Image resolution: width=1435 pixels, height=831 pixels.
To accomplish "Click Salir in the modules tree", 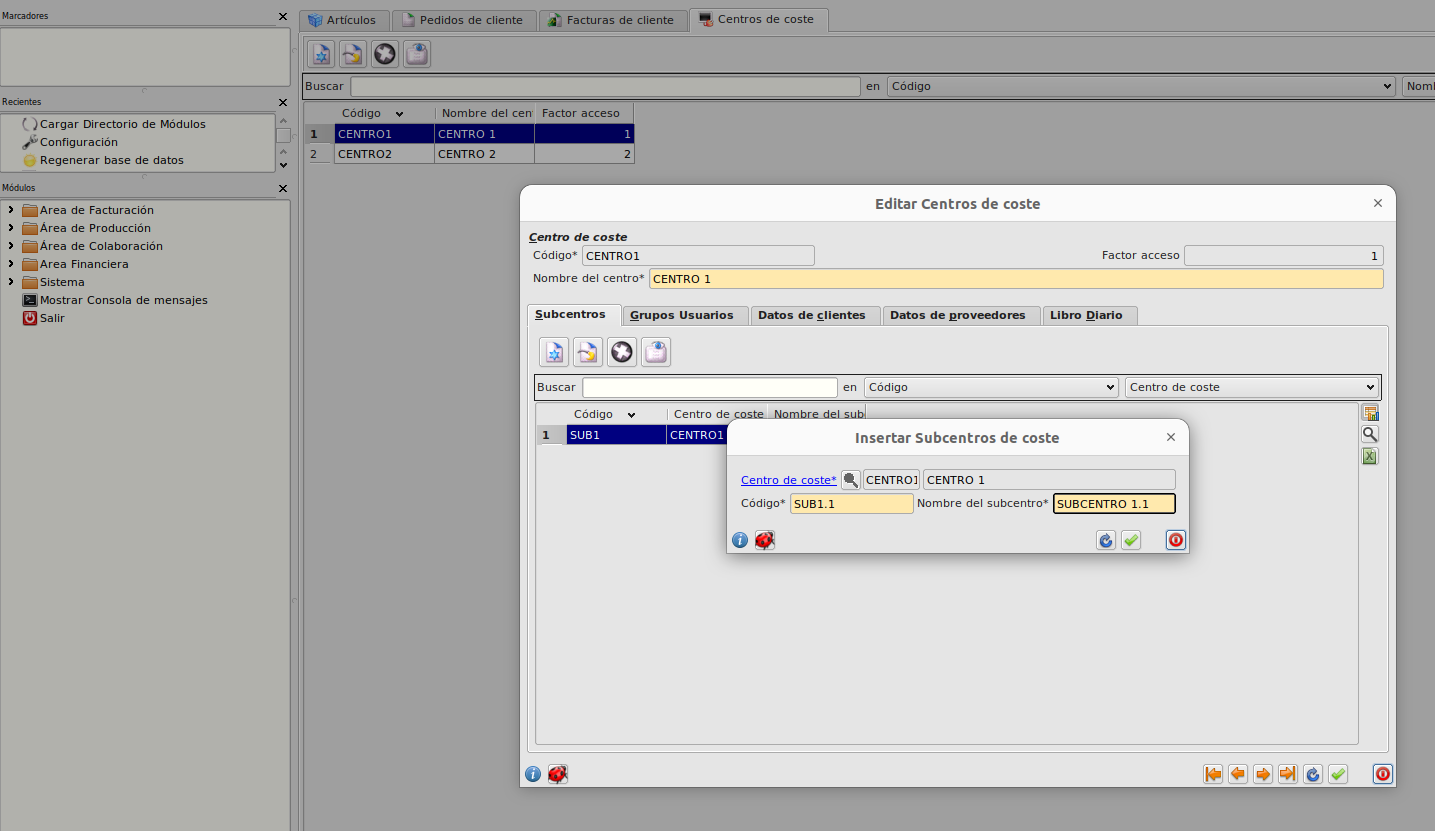I will [x=52, y=318].
